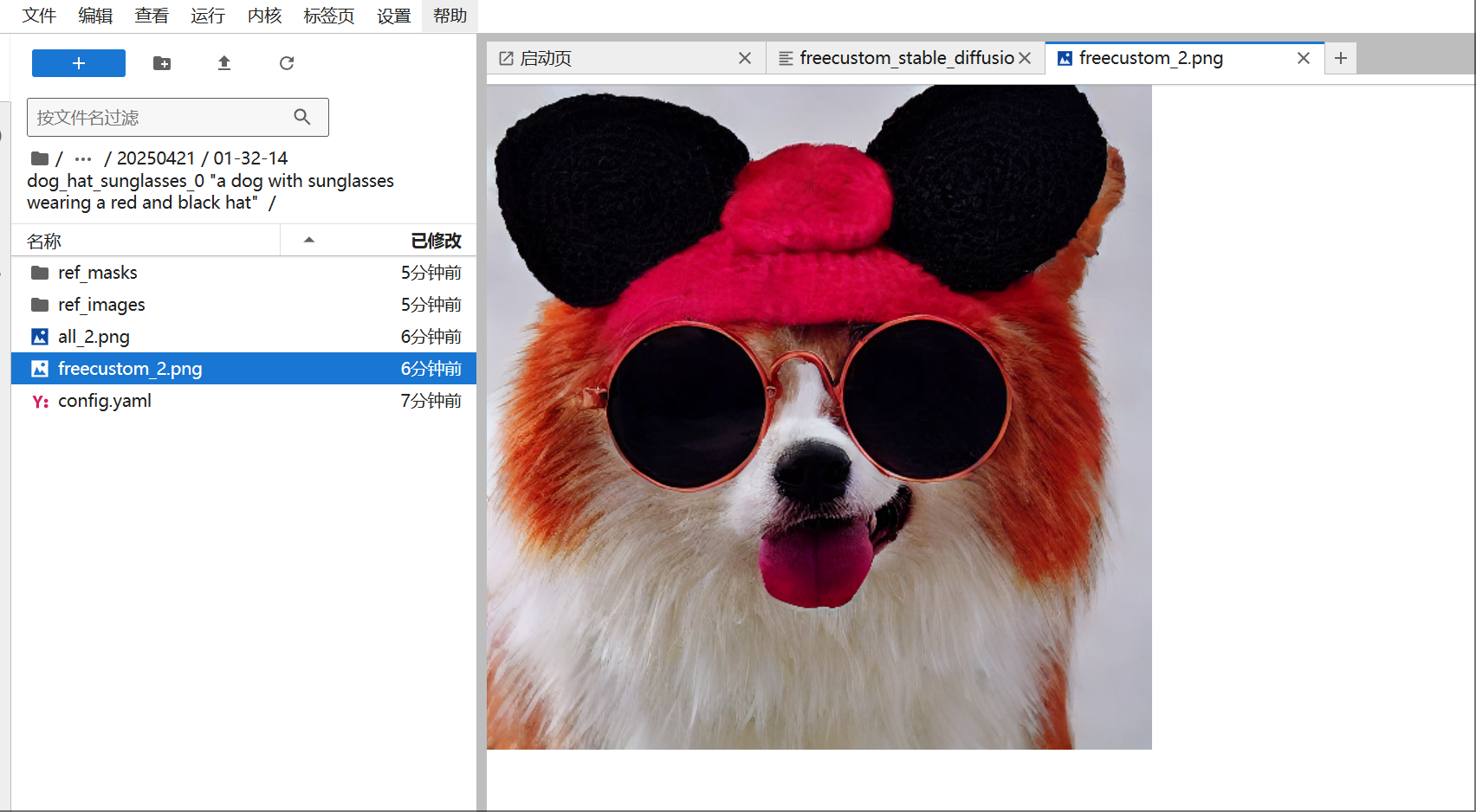The height and width of the screenshot is (812, 1476).
Task: Open the 内核 menu
Action: pyautogui.click(x=264, y=16)
